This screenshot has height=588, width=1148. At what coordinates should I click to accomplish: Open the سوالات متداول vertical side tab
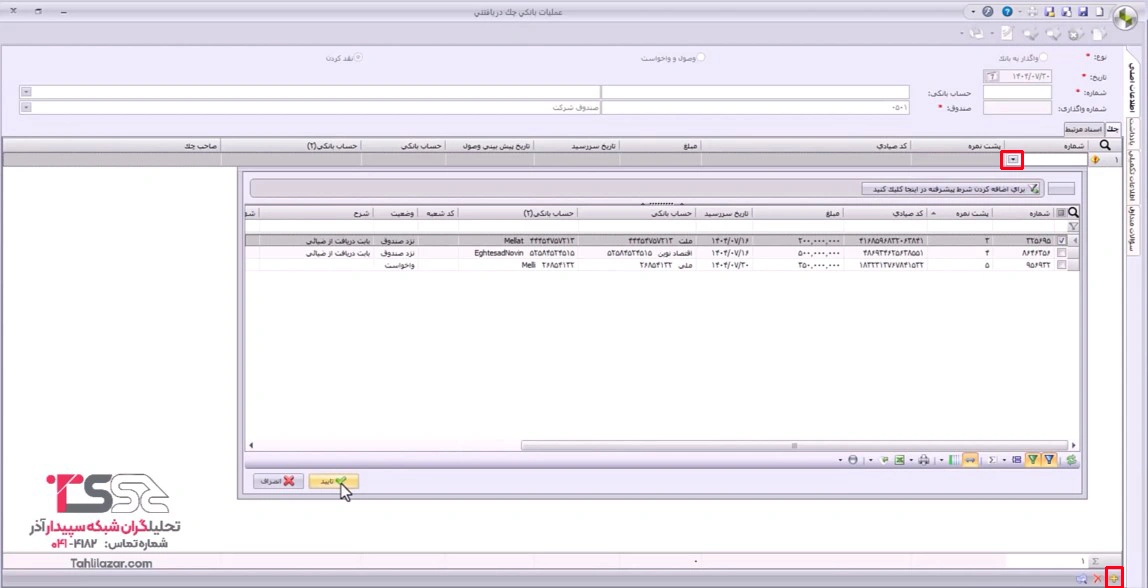[1134, 230]
